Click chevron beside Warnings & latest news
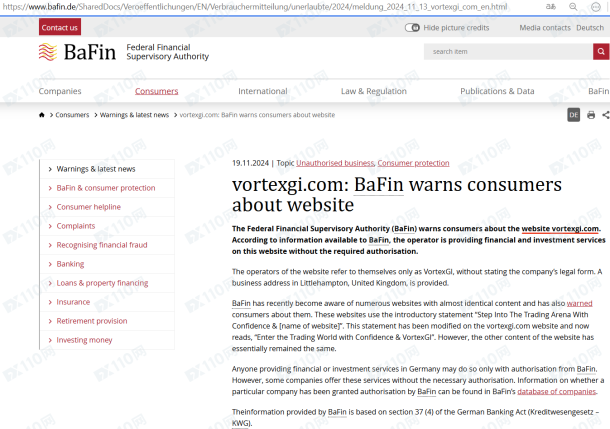The width and height of the screenshot is (610, 429). pos(50,169)
